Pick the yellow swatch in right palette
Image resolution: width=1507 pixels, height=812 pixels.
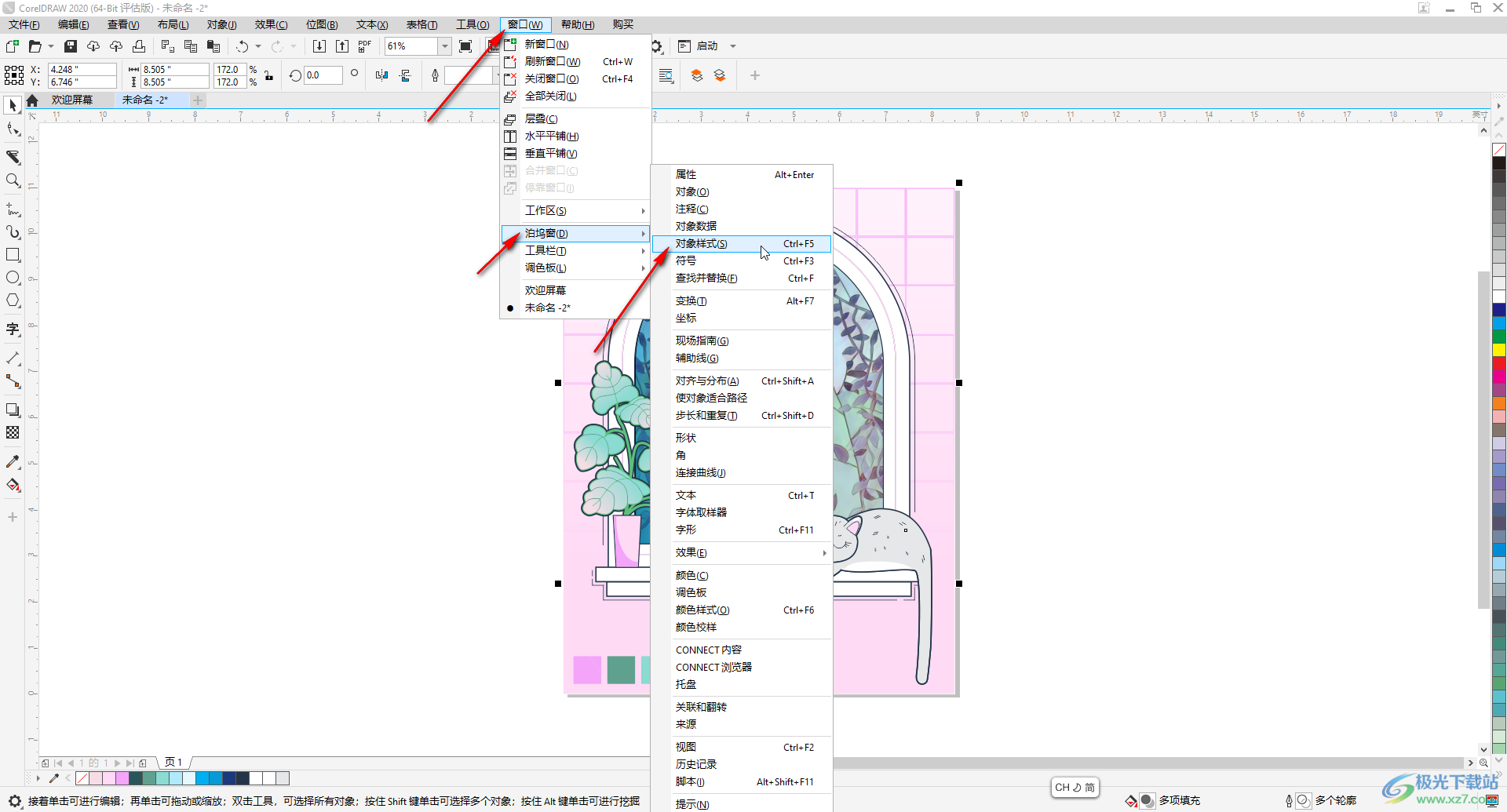[x=1499, y=350]
